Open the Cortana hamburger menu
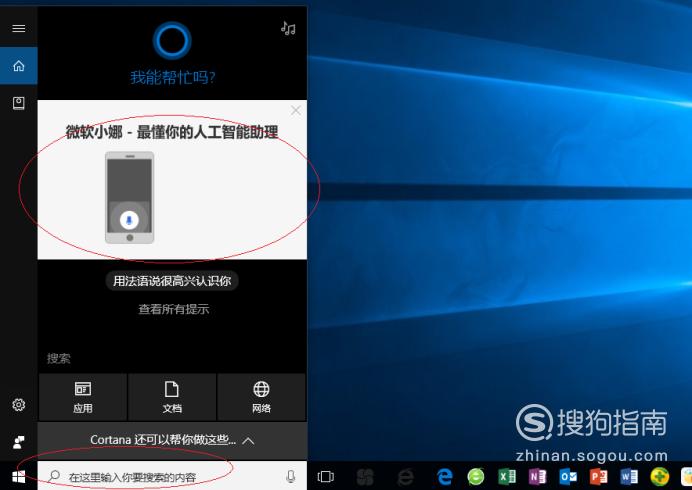Viewport: 692px width, 490px height. coord(19,29)
